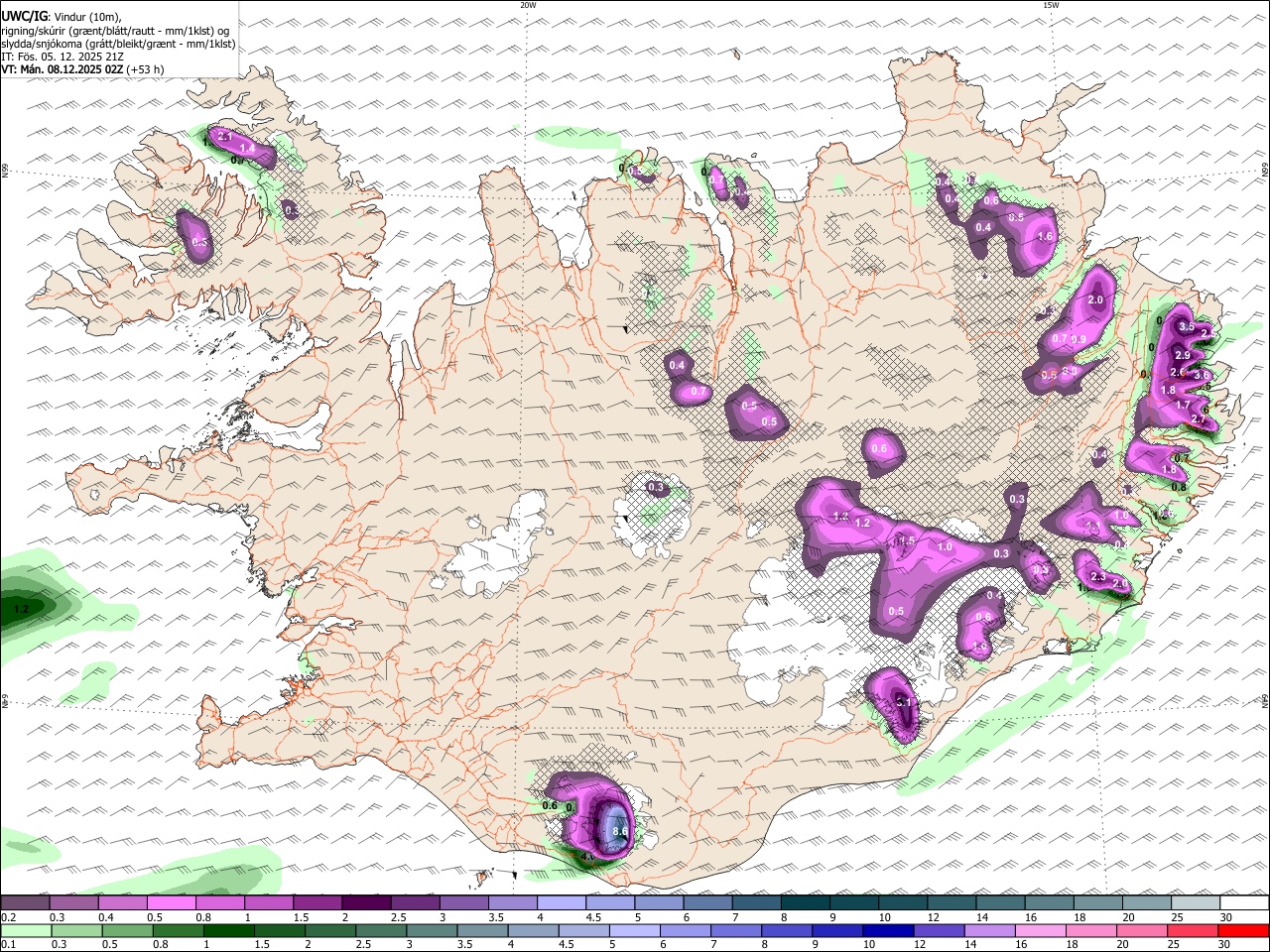Click the 8.6 snowfall value in the south
This screenshot has width=1270, height=952.
tap(621, 832)
